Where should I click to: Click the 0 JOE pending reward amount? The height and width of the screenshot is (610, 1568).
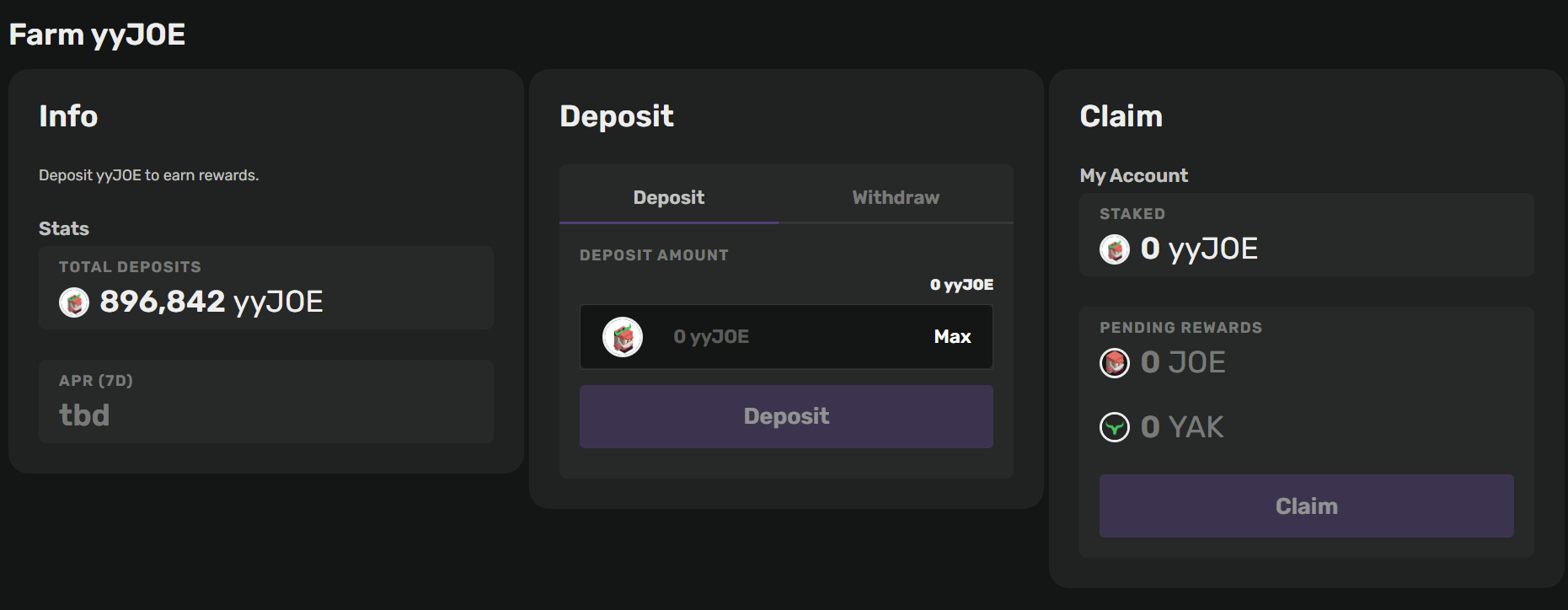1183,363
